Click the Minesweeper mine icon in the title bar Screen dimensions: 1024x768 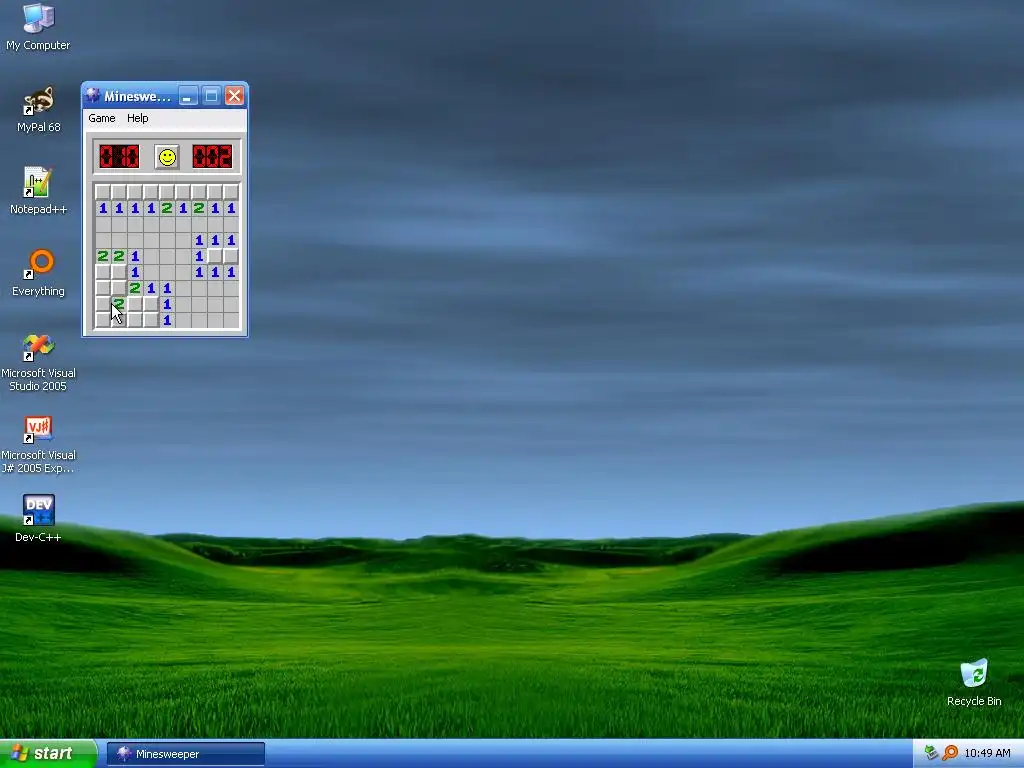[x=93, y=96]
